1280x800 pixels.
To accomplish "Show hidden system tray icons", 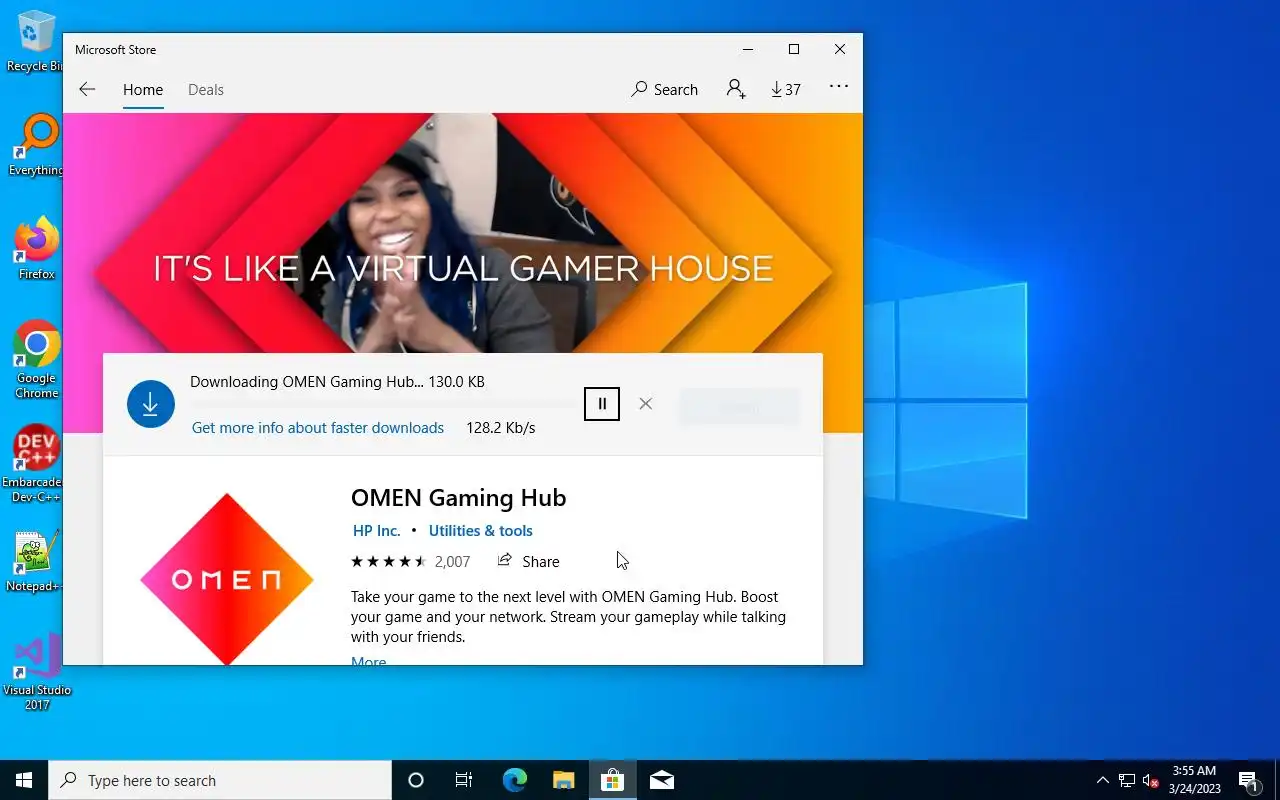I will click(1103, 780).
